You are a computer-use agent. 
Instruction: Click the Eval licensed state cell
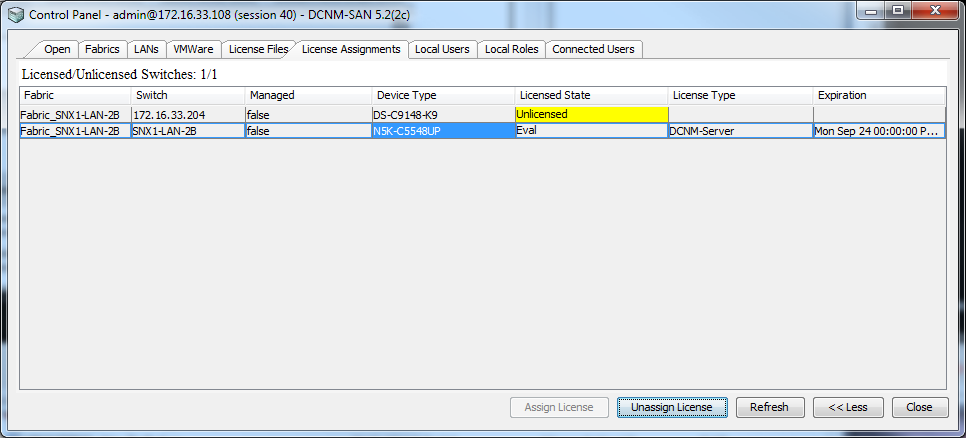592,131
